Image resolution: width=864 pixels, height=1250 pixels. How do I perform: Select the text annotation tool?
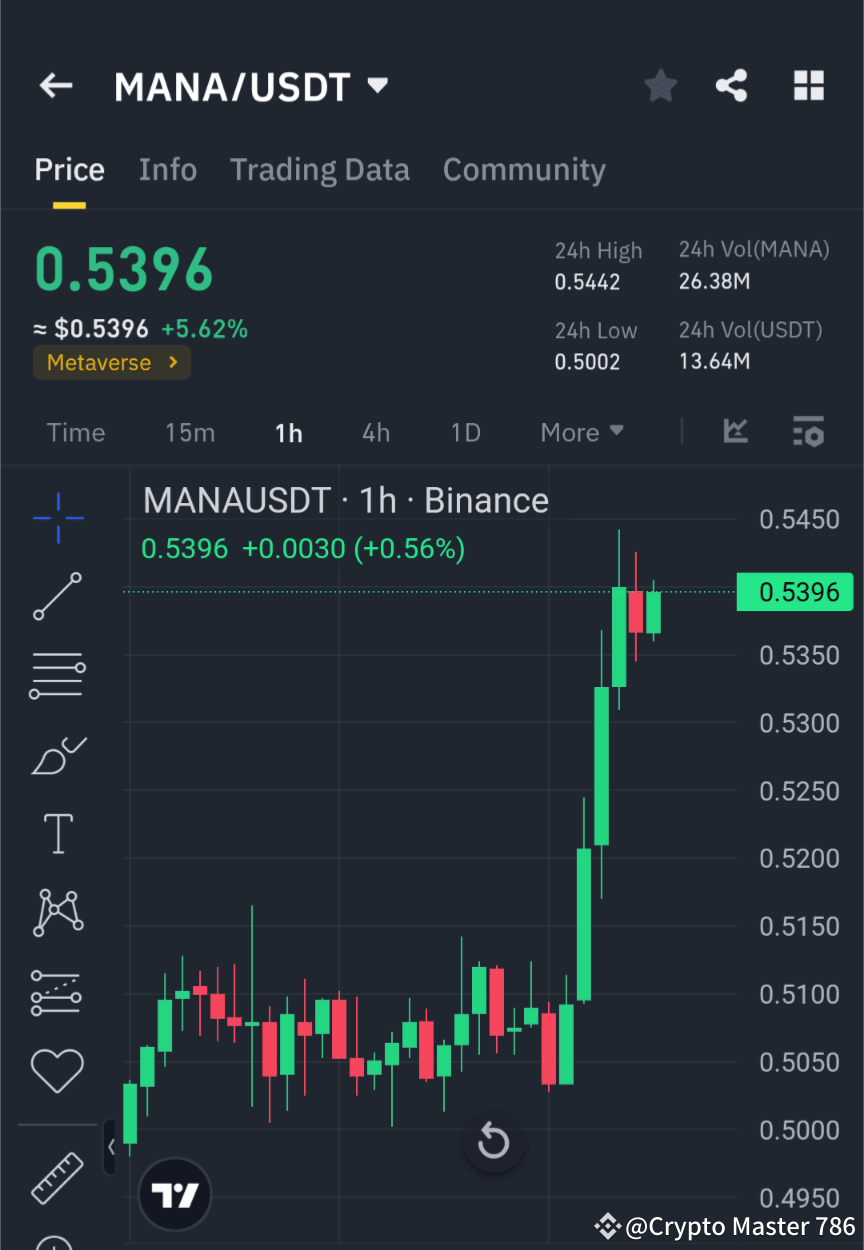57,833
